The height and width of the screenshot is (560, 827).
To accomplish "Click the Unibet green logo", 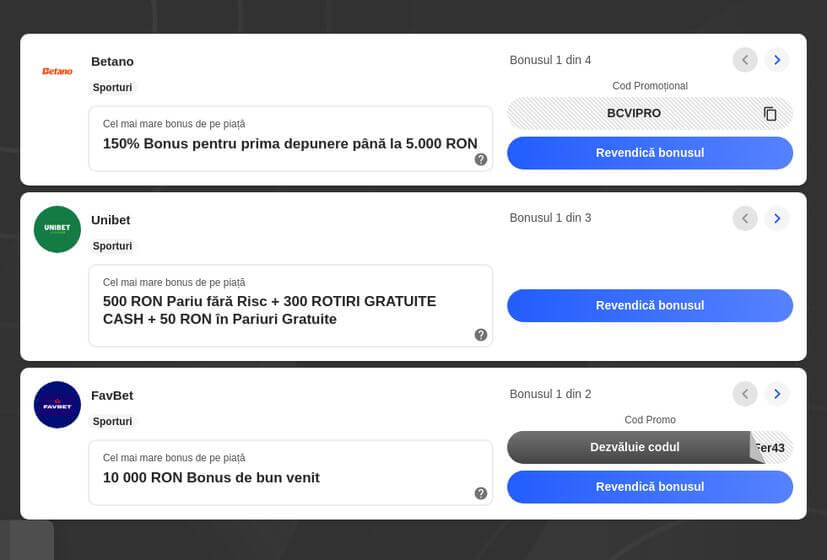I will point(57,229).
